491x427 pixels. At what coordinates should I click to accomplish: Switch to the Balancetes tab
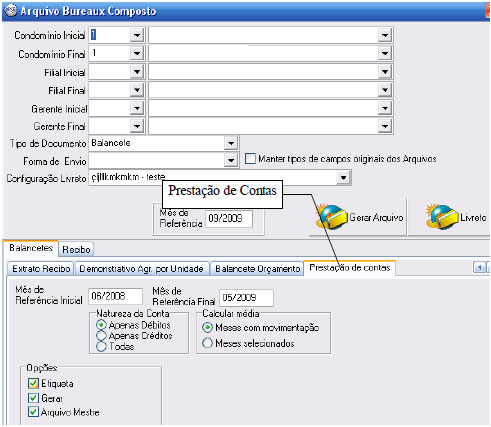(x=31, y=248)
